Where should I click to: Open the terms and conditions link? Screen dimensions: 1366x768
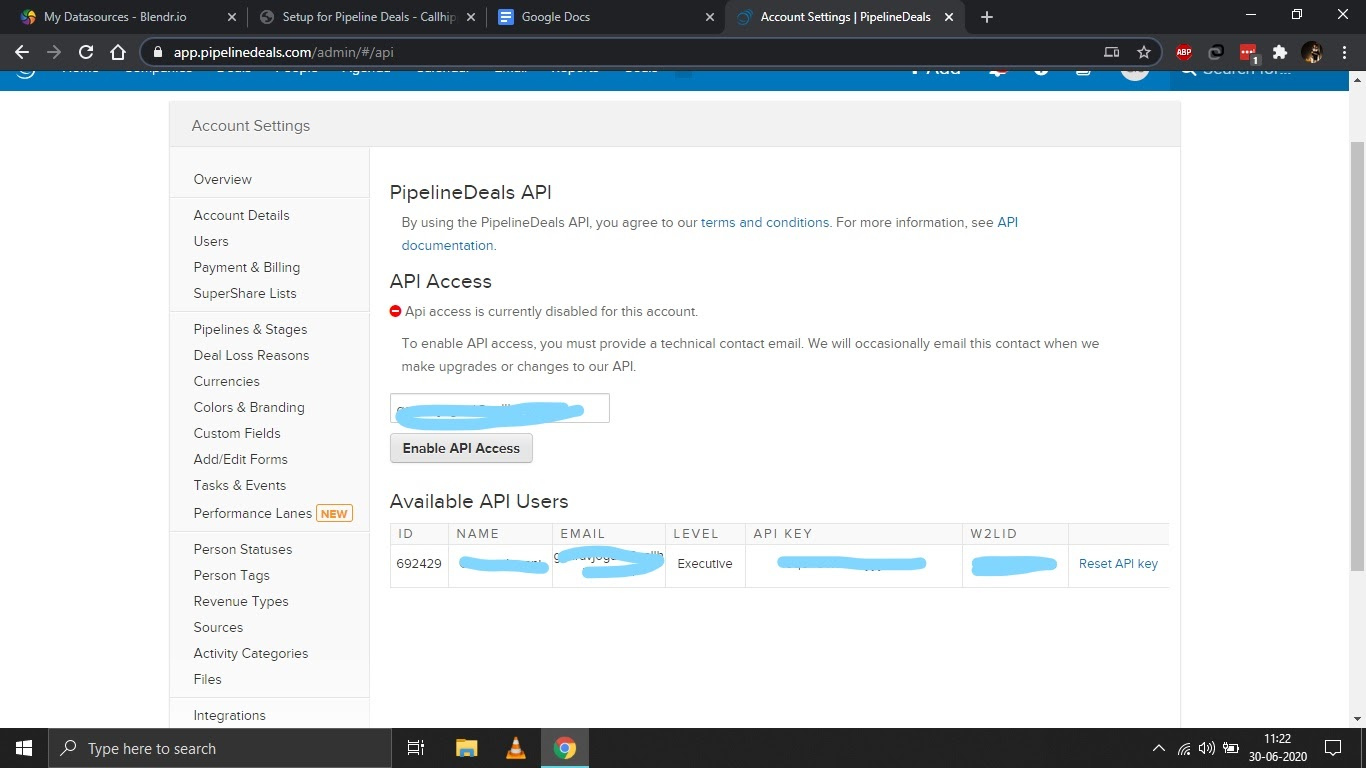pyautogui.click(x=765, y=222)
